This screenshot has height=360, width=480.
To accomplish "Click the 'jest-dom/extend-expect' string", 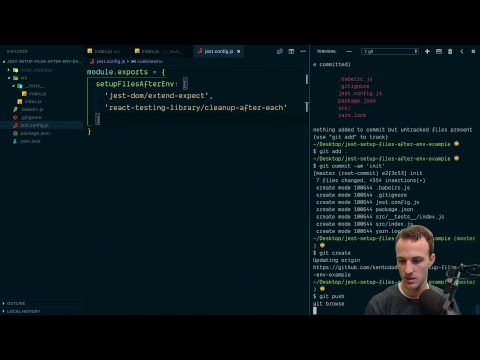I will [x=156, y=96].
